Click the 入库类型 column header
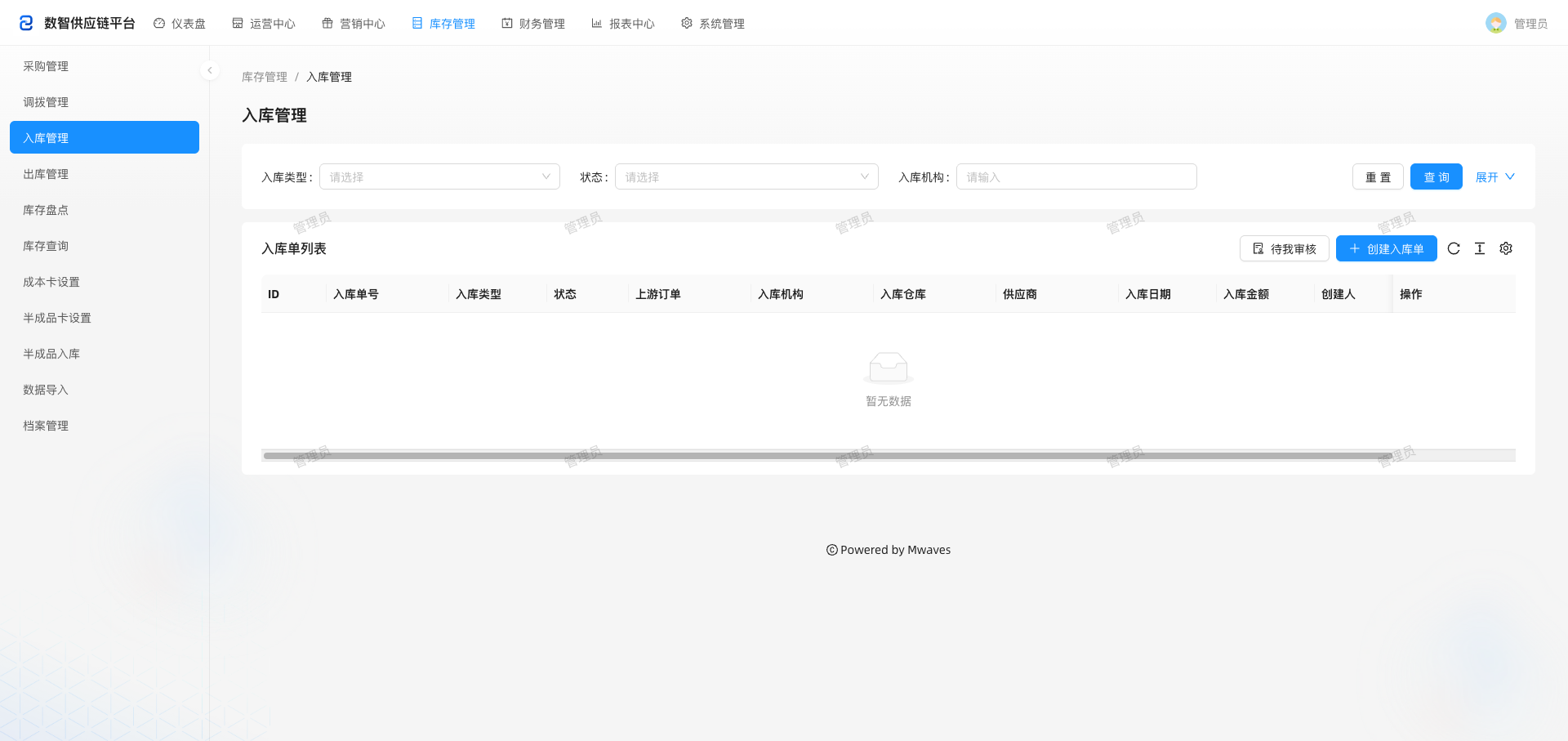Image resolution: width=1568 pixels, height=741 pixels. coord(498,294)
